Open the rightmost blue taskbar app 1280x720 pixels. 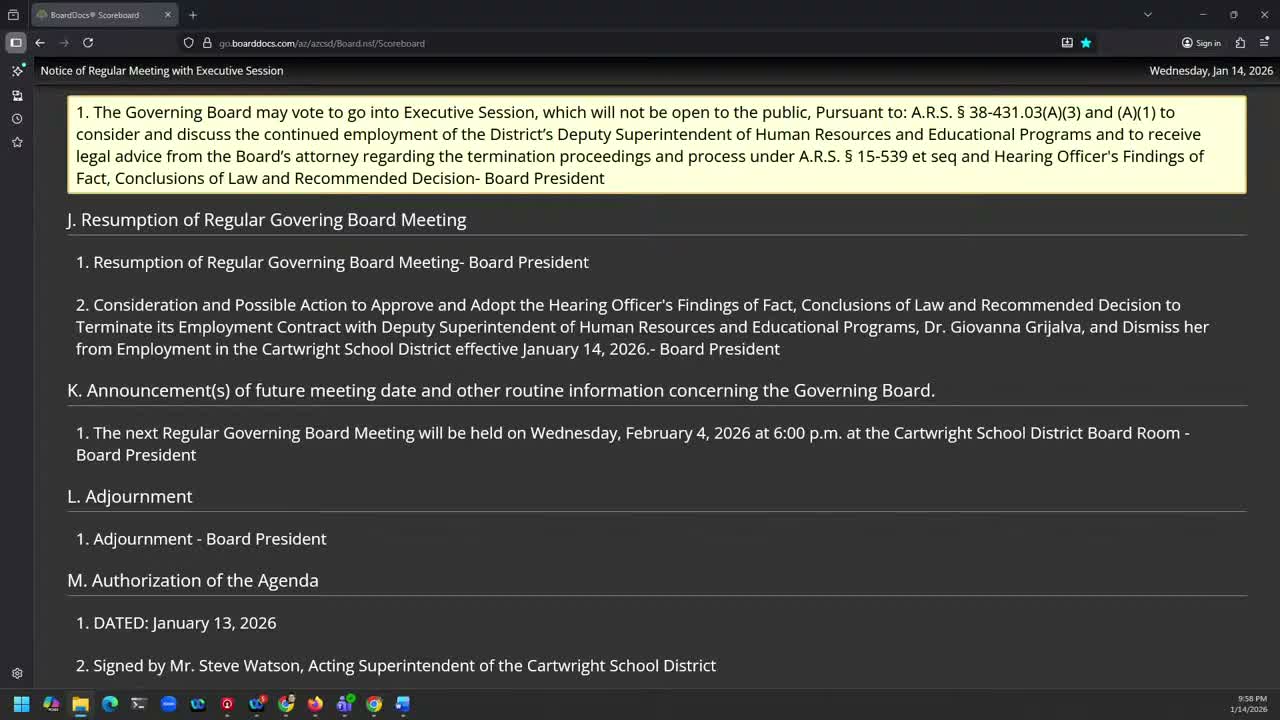(403, 704)
